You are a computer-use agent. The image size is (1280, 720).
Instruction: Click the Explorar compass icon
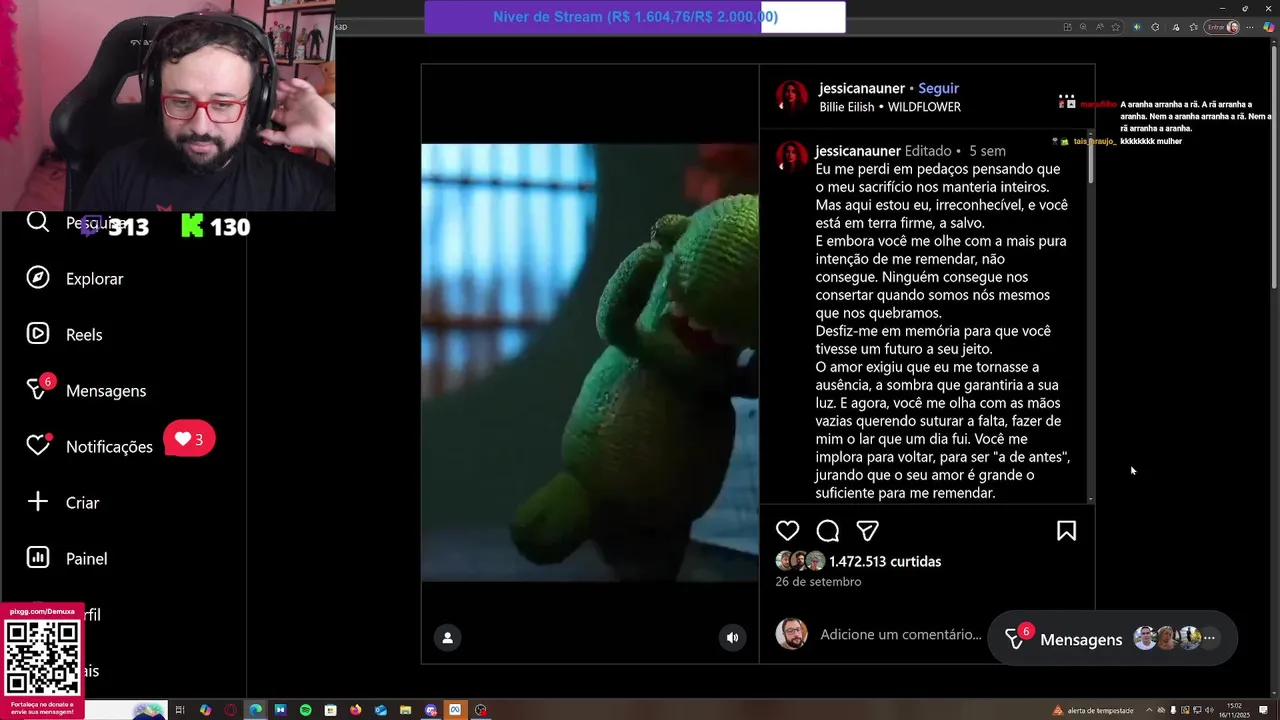[38, 278]
